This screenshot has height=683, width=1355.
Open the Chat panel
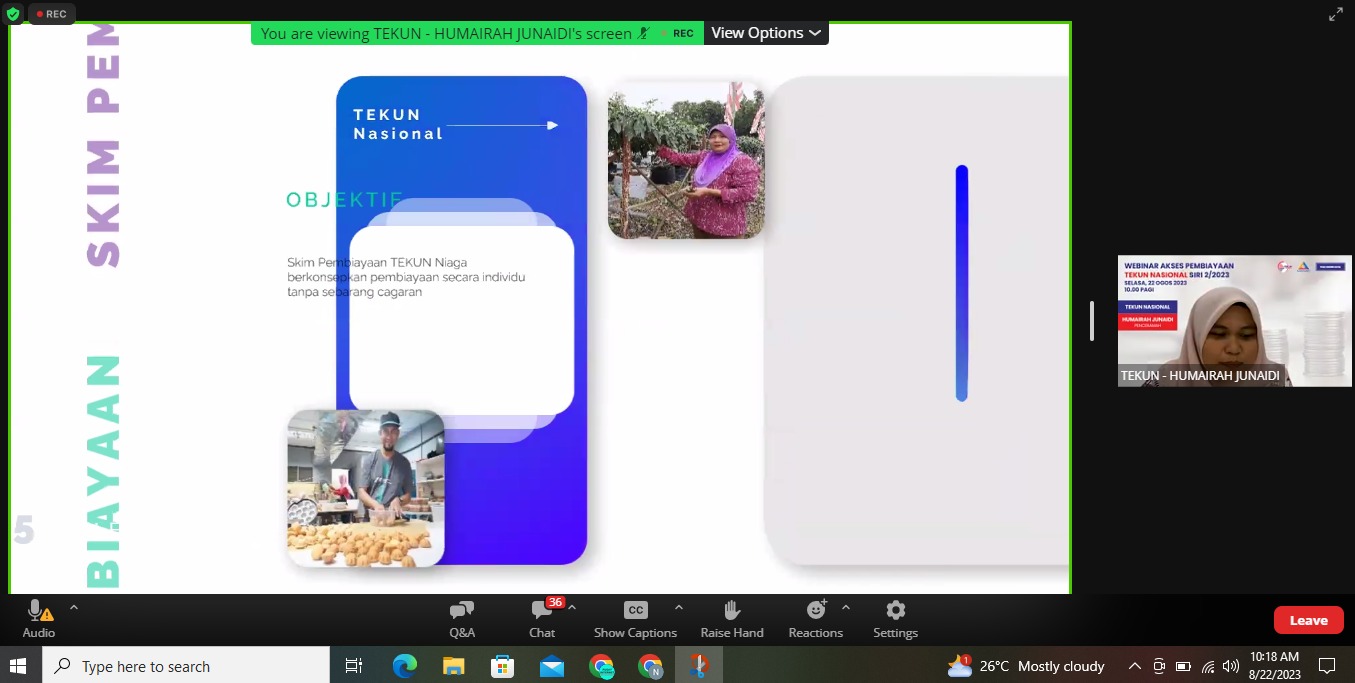[x=542, y=619]
